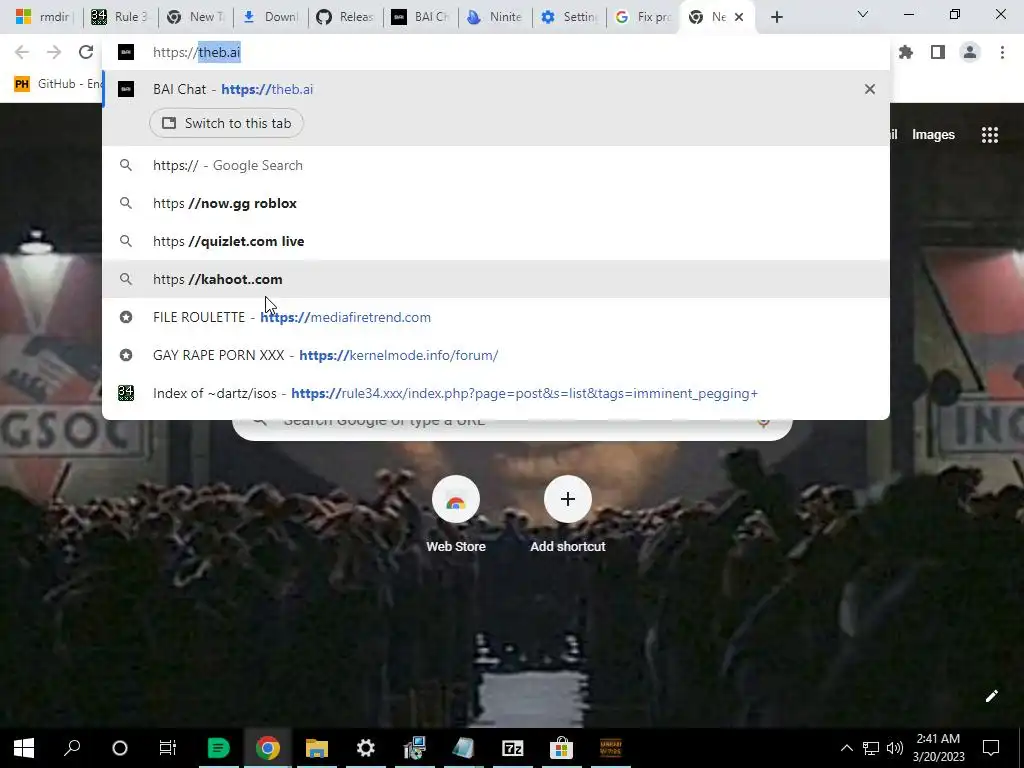
Task: Open File Explorer from taskbar
Action: (317, 748)
